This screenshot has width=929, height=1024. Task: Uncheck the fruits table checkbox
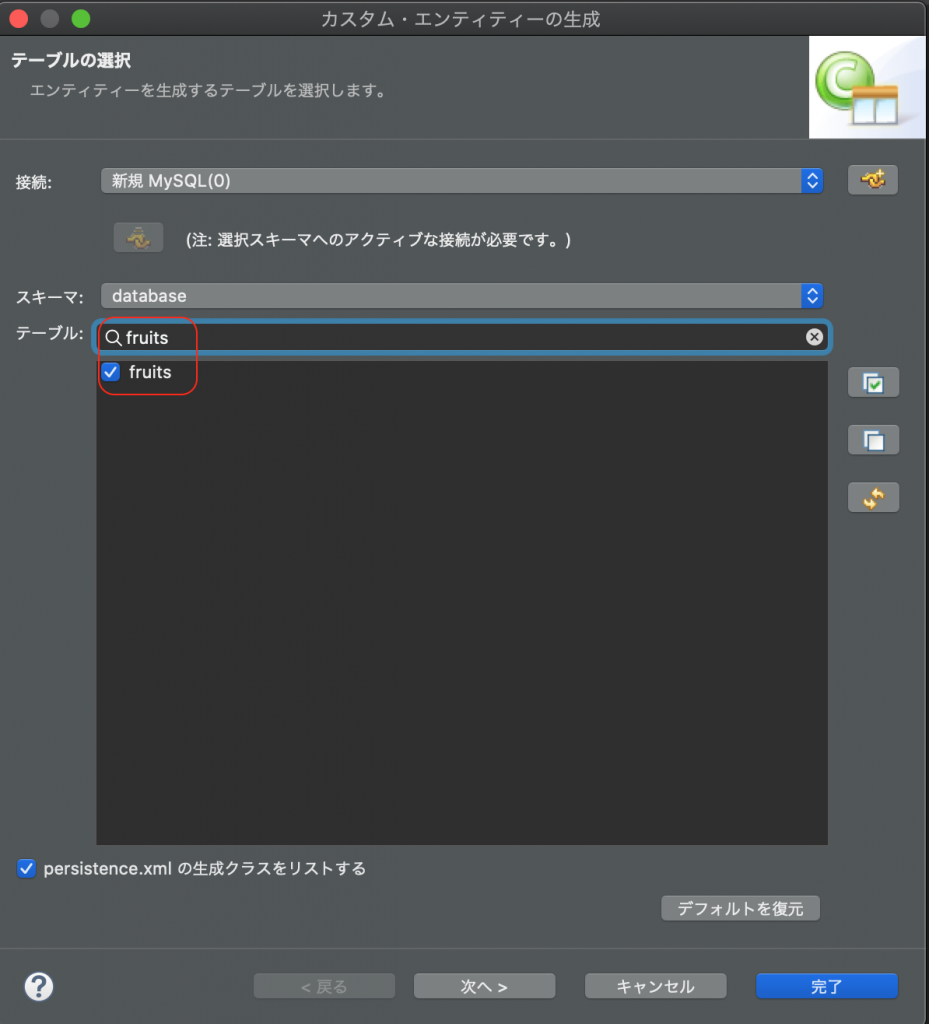pos(113,372)
